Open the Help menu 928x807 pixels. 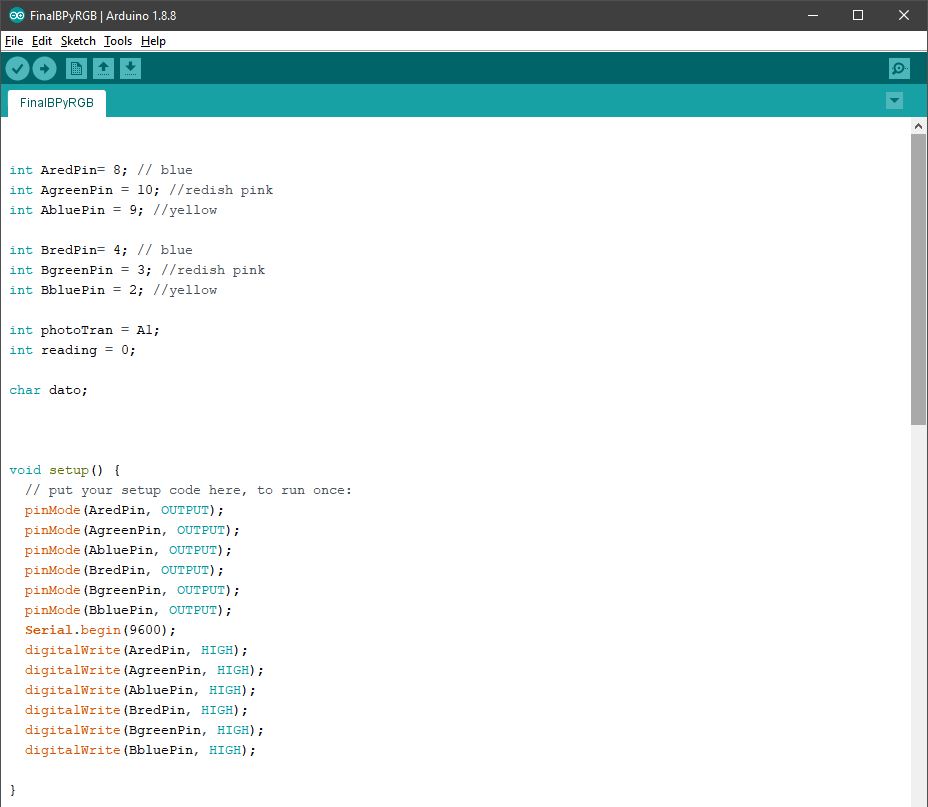(x=153, y=41)
